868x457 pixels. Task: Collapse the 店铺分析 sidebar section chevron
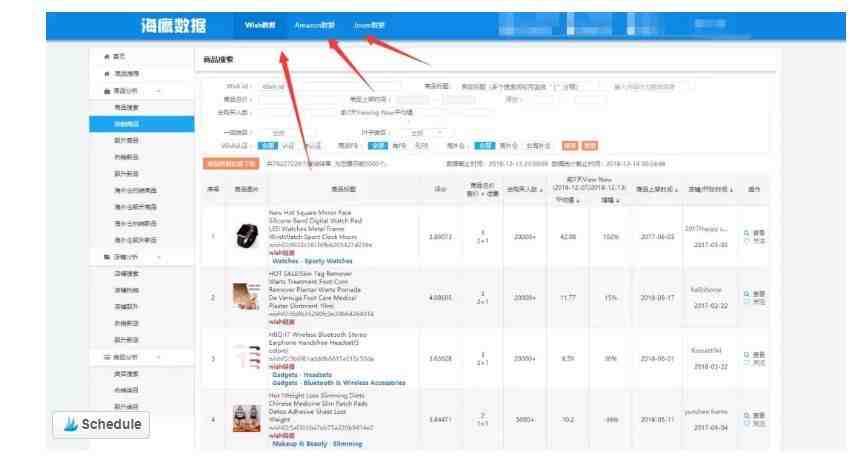tap(159, 257)
